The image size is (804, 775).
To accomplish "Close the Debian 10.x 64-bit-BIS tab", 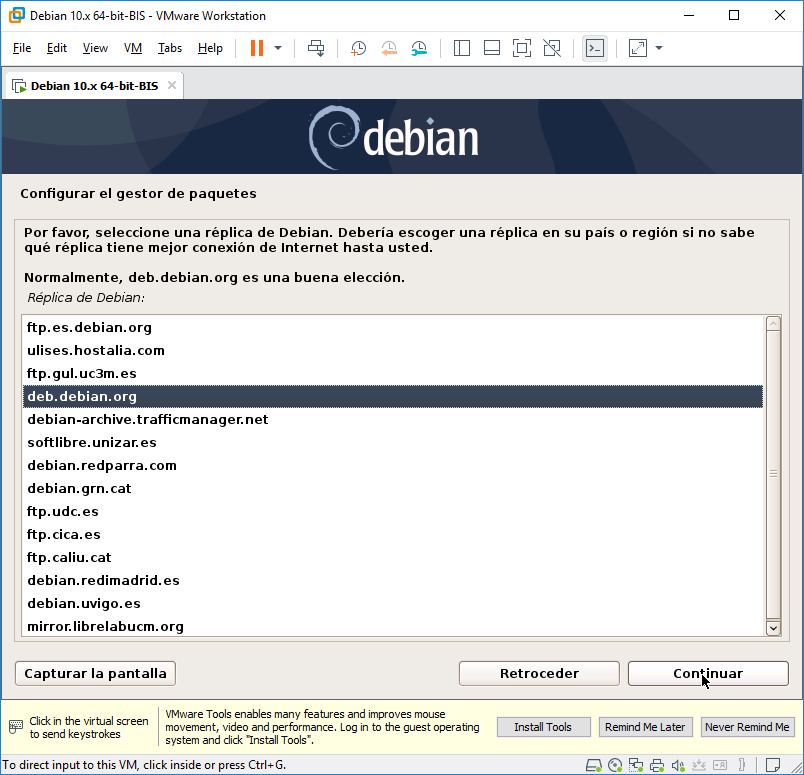I will pos(172,85).
